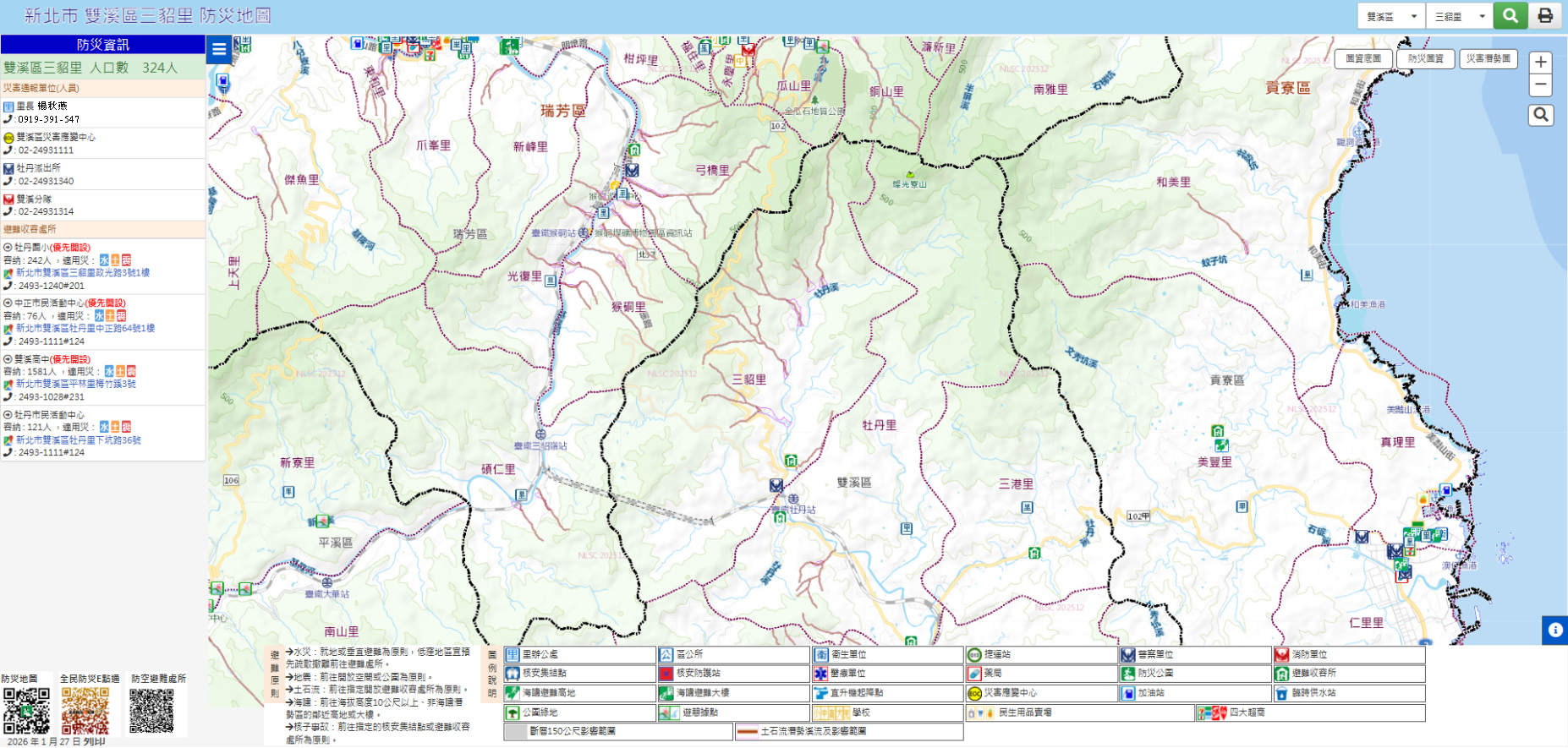1568x748 pixels.
Task: Select the 防災資訊 panel header
Action: click(103, 45)
